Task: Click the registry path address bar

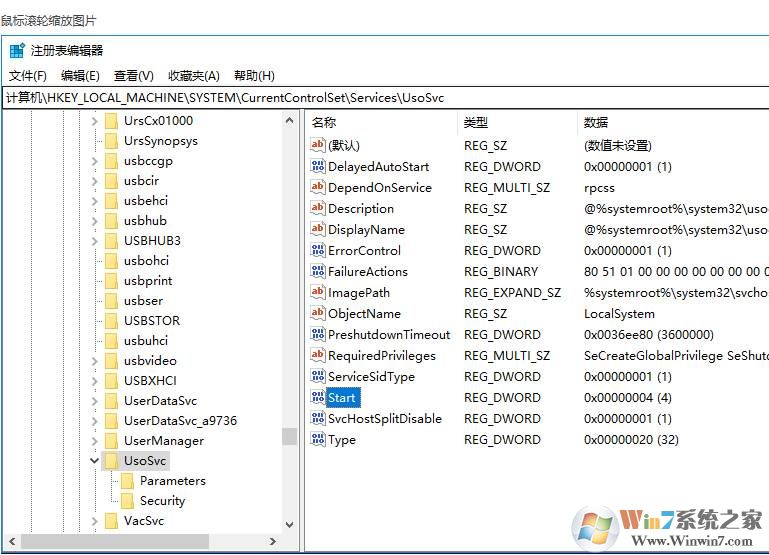Action: [384, 98]
